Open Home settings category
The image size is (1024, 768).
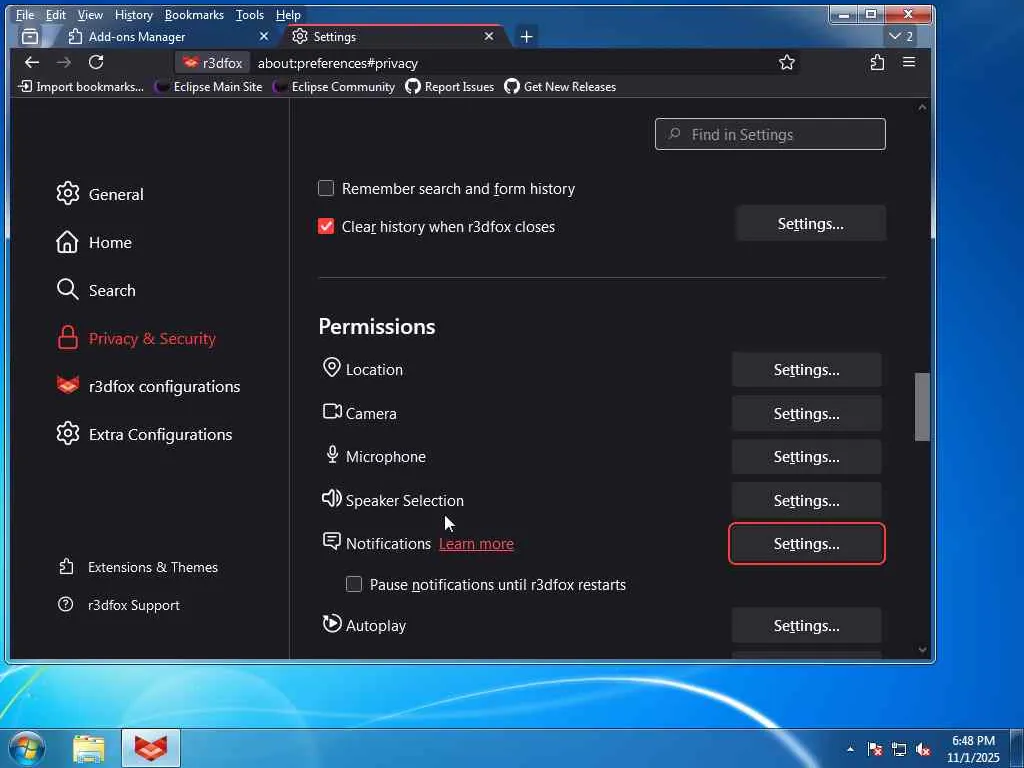pos(94,242)
